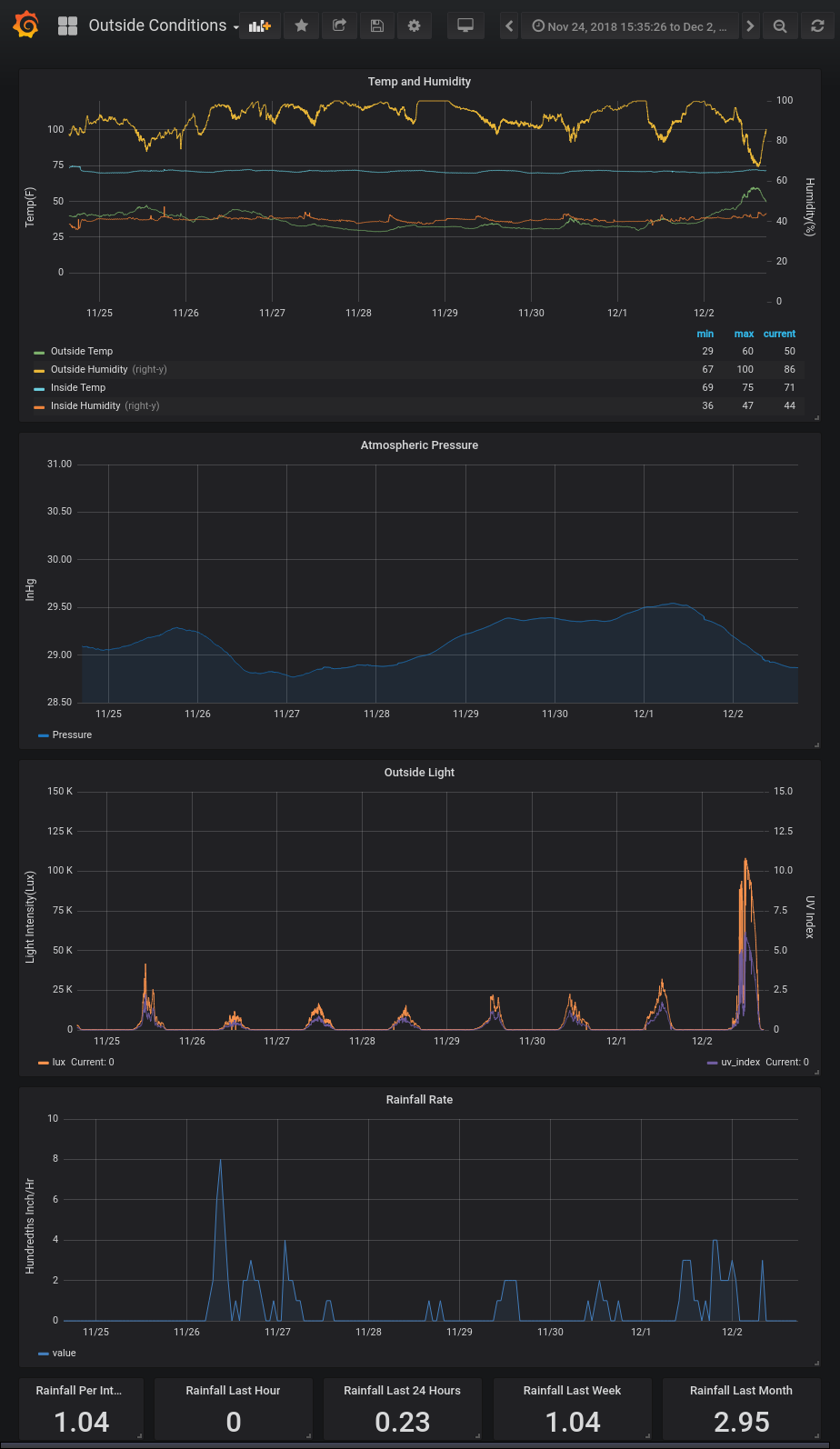
Task: Click Outside Temp current value 50
Action: 789,351
